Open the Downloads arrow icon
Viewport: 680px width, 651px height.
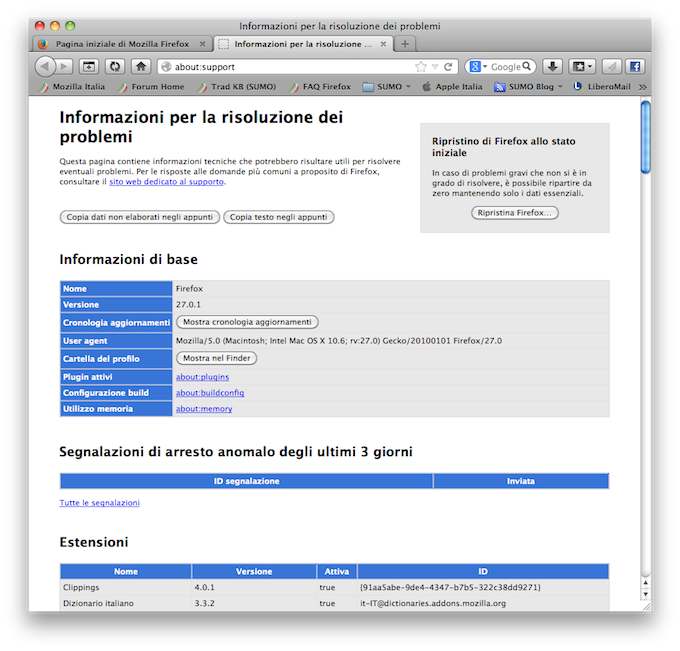click(552, 66)
